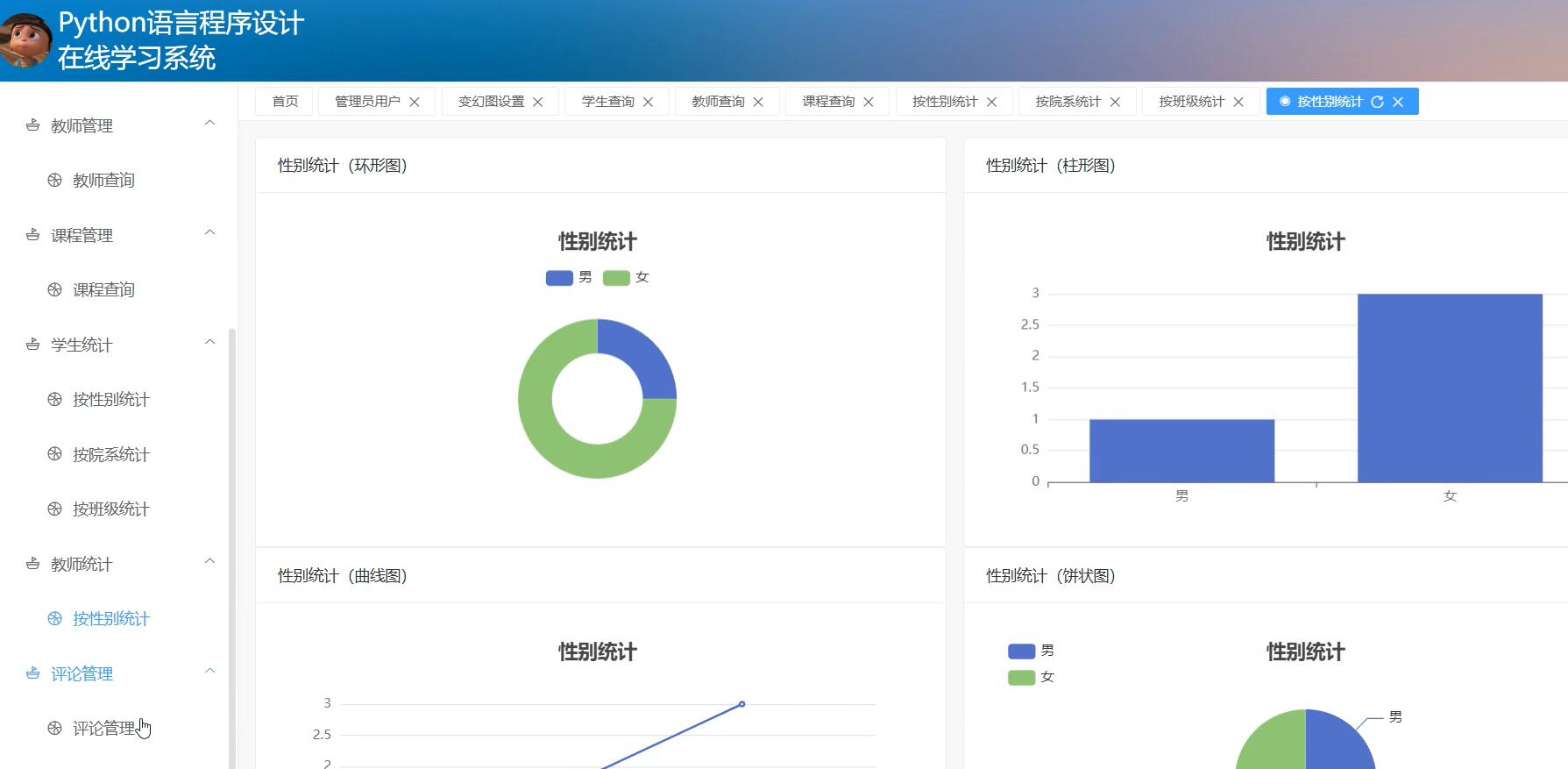1568x769 pixels.
Task: Close the 教师查询 tab
Action: [758, 102]
